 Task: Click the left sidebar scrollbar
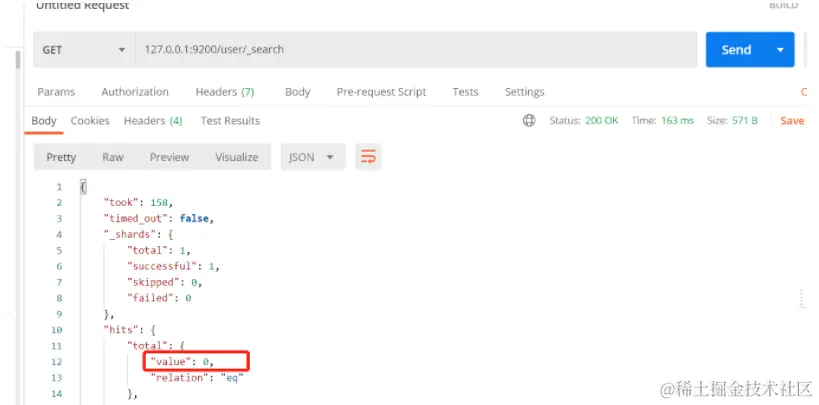coord(18,59)
